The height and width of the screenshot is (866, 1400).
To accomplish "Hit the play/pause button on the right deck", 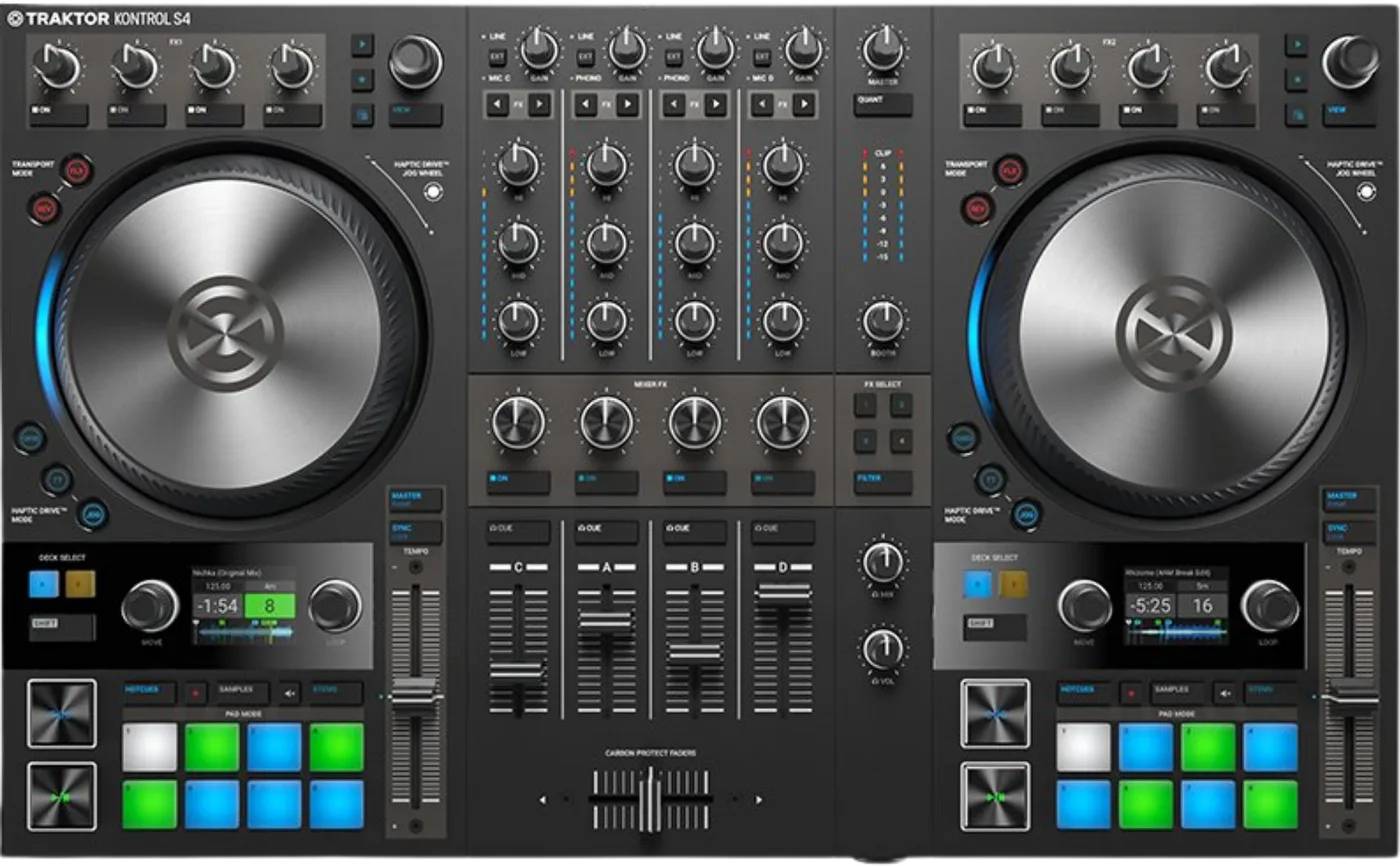I will tap(996, 796).
